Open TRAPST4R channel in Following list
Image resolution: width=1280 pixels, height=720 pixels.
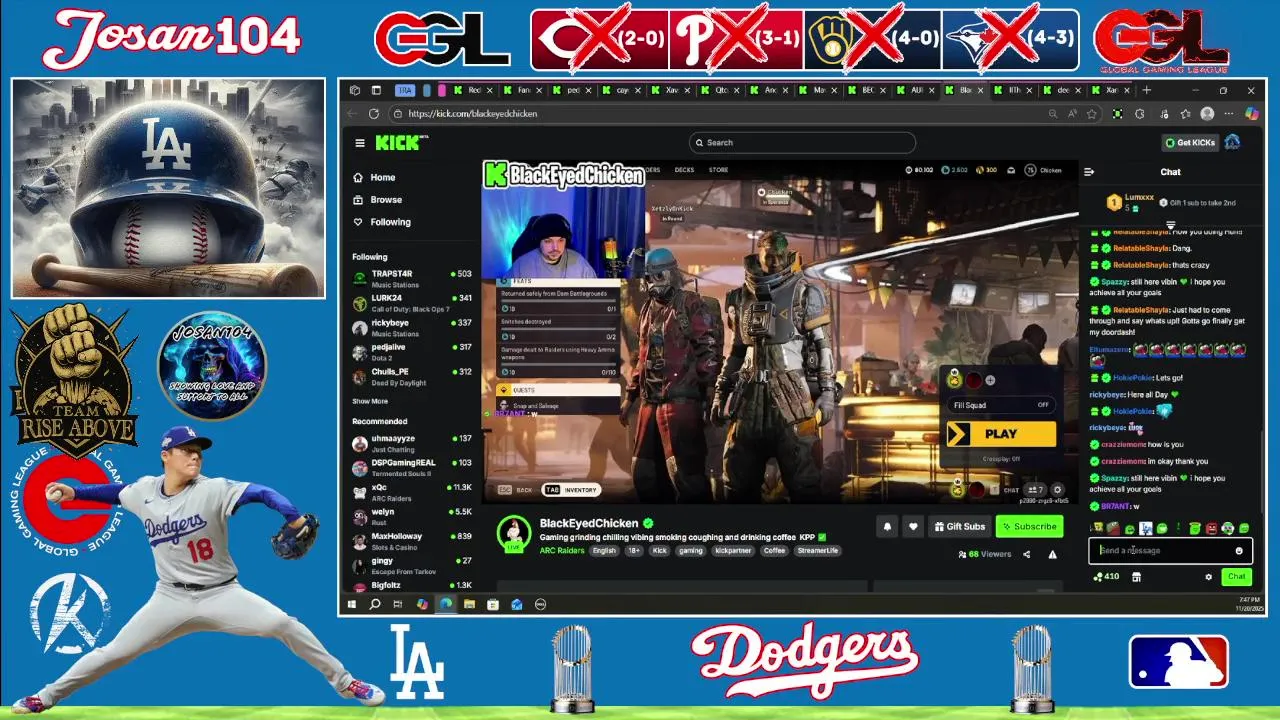click(411, 278)
